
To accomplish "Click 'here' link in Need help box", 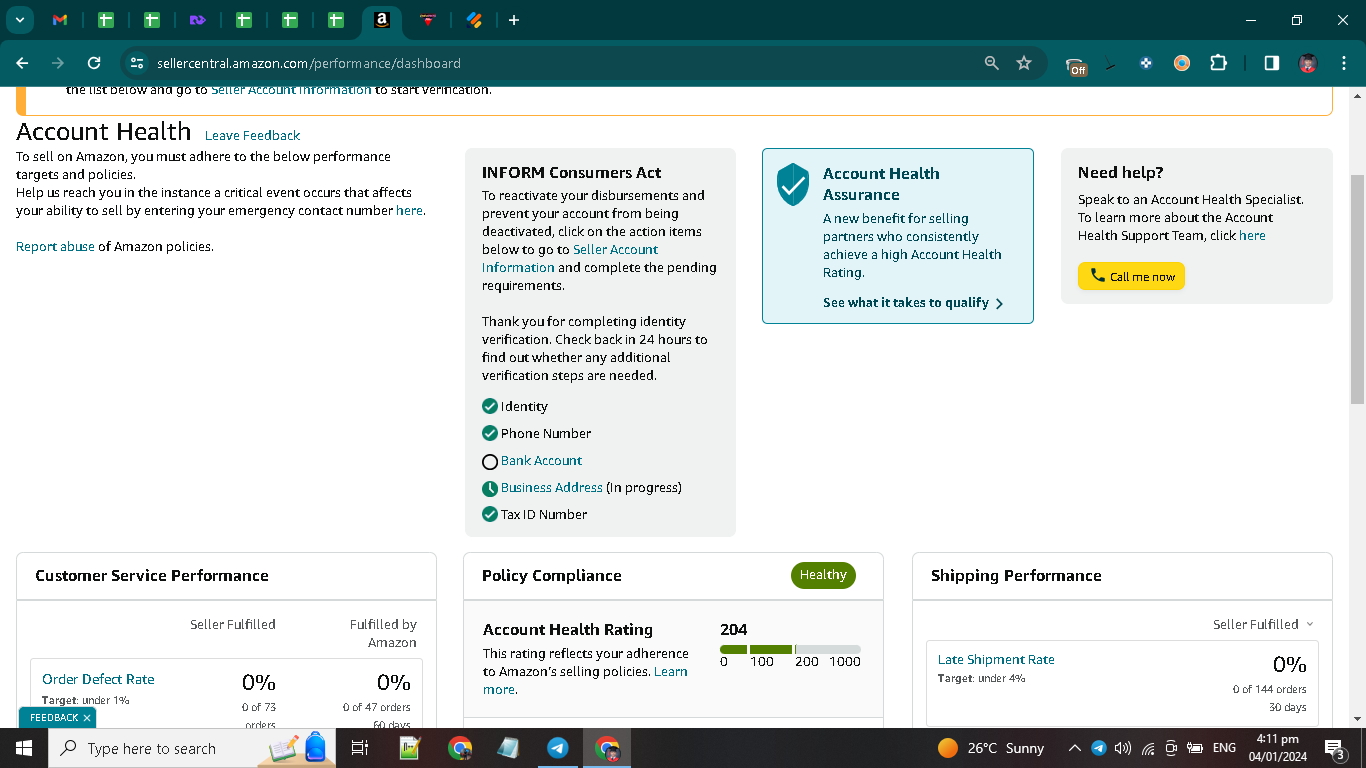I will [x=1252, y=236].
